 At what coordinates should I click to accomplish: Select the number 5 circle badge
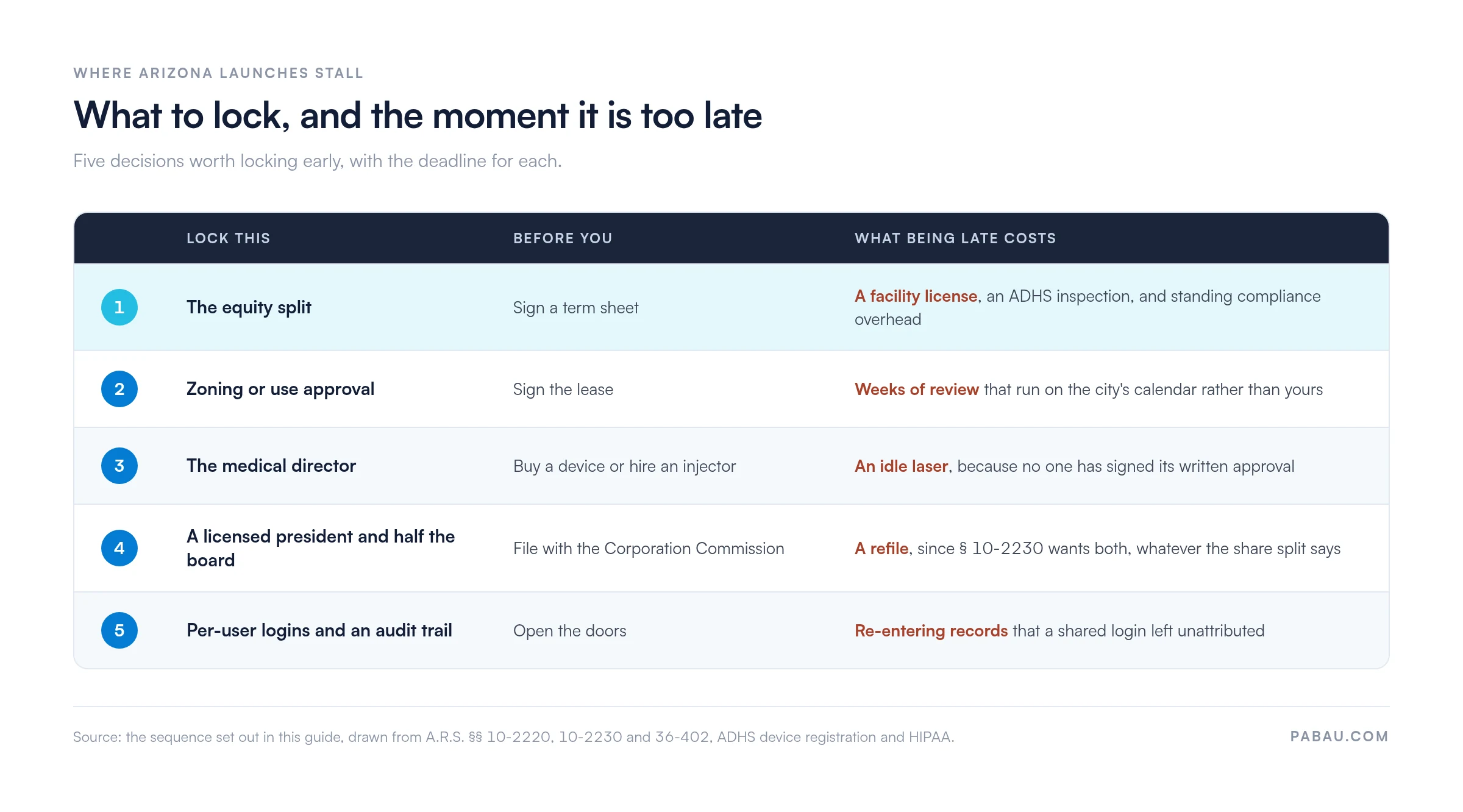point(119,630)
